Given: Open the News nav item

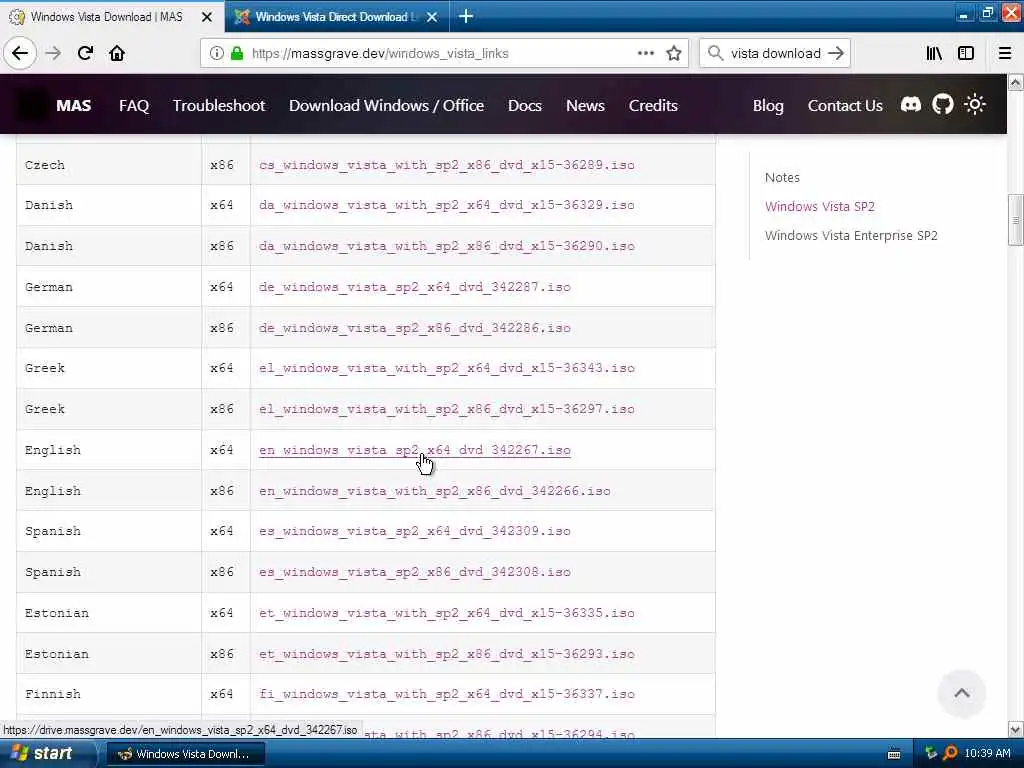Looking at the screenshot, I should (585, 105).
